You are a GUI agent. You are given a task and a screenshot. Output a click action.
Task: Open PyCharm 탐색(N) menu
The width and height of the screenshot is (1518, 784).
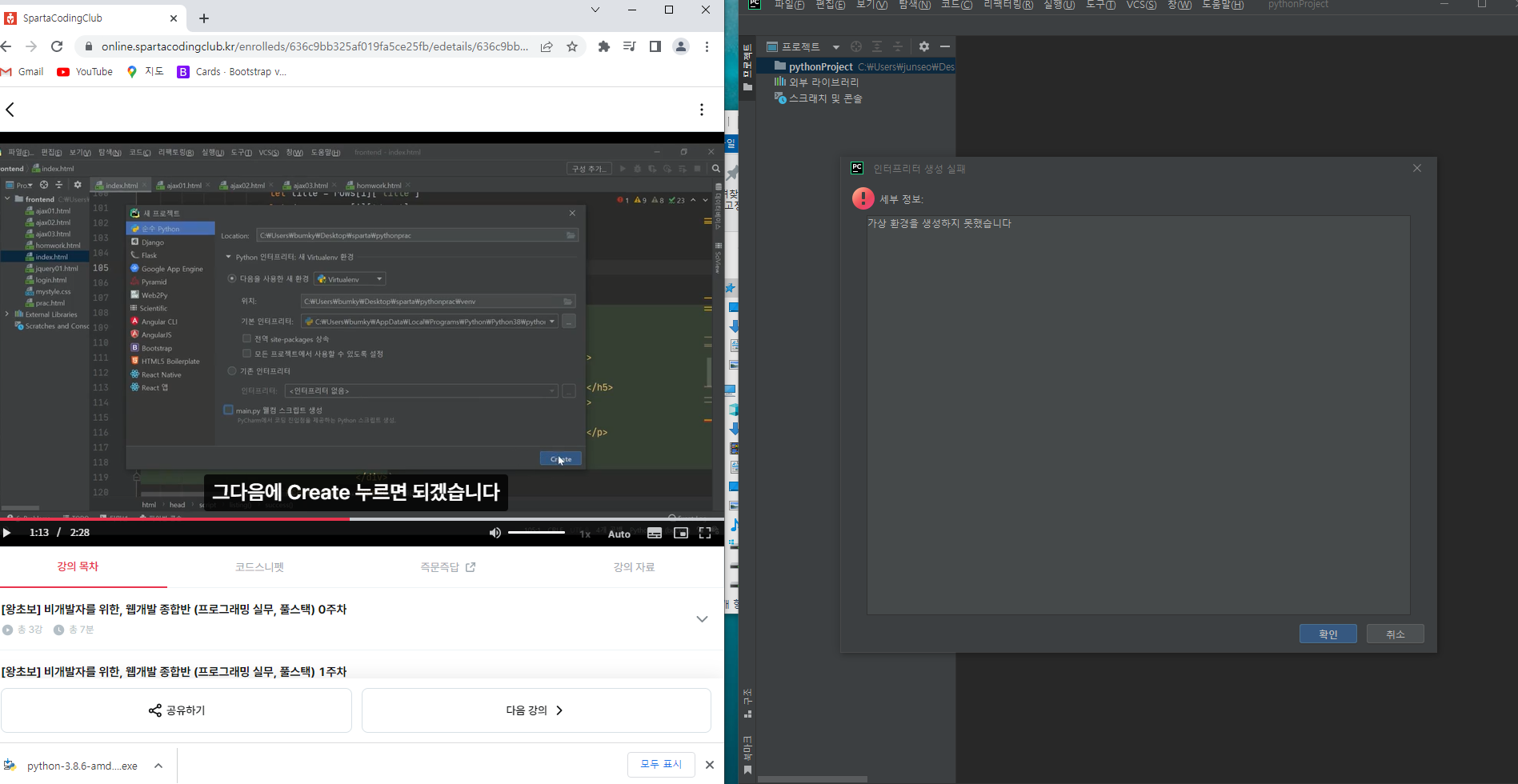[x=914, y=5]
